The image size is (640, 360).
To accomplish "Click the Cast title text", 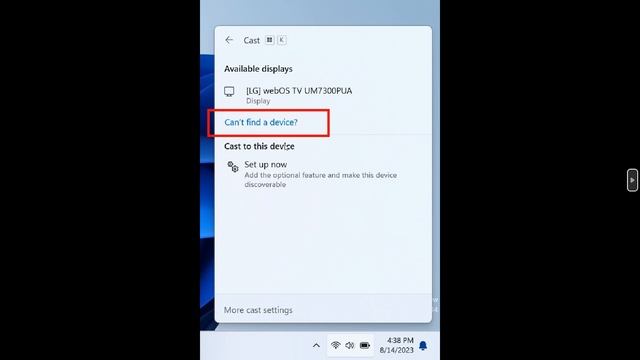I will pos(251,40).
